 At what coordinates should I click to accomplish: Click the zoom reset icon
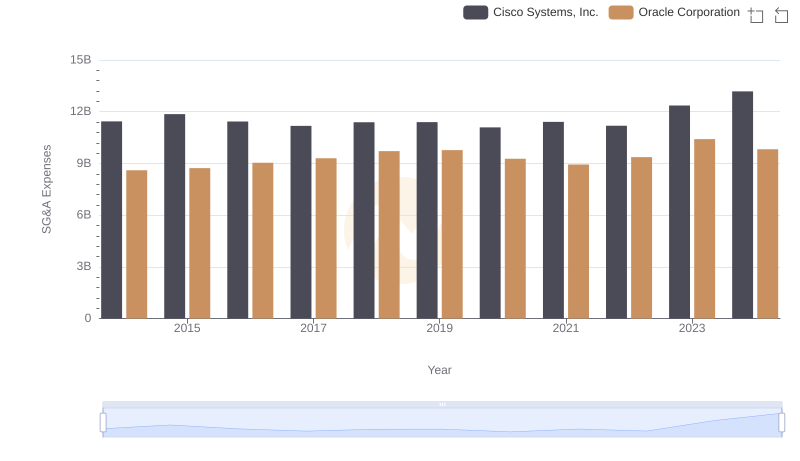pos(781,15)
